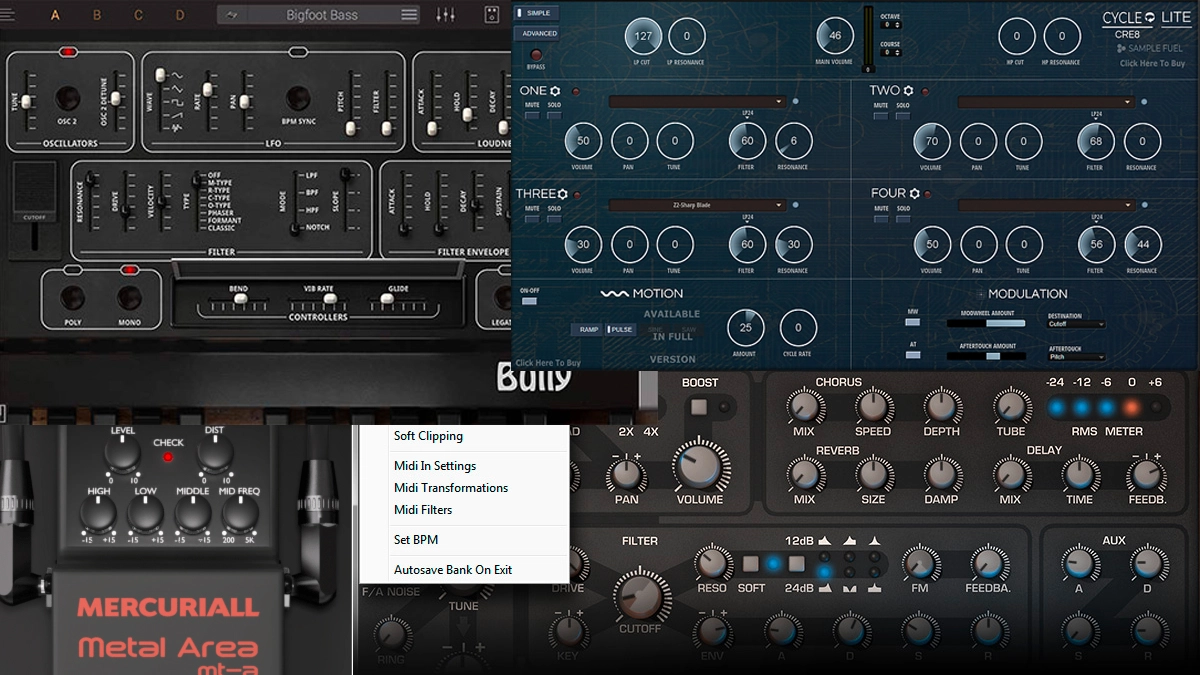The width and height of the screenshot is (1200, 675).
Task: Toggle the BYPASS button in Cycle Lite
Action: (537, 55)
